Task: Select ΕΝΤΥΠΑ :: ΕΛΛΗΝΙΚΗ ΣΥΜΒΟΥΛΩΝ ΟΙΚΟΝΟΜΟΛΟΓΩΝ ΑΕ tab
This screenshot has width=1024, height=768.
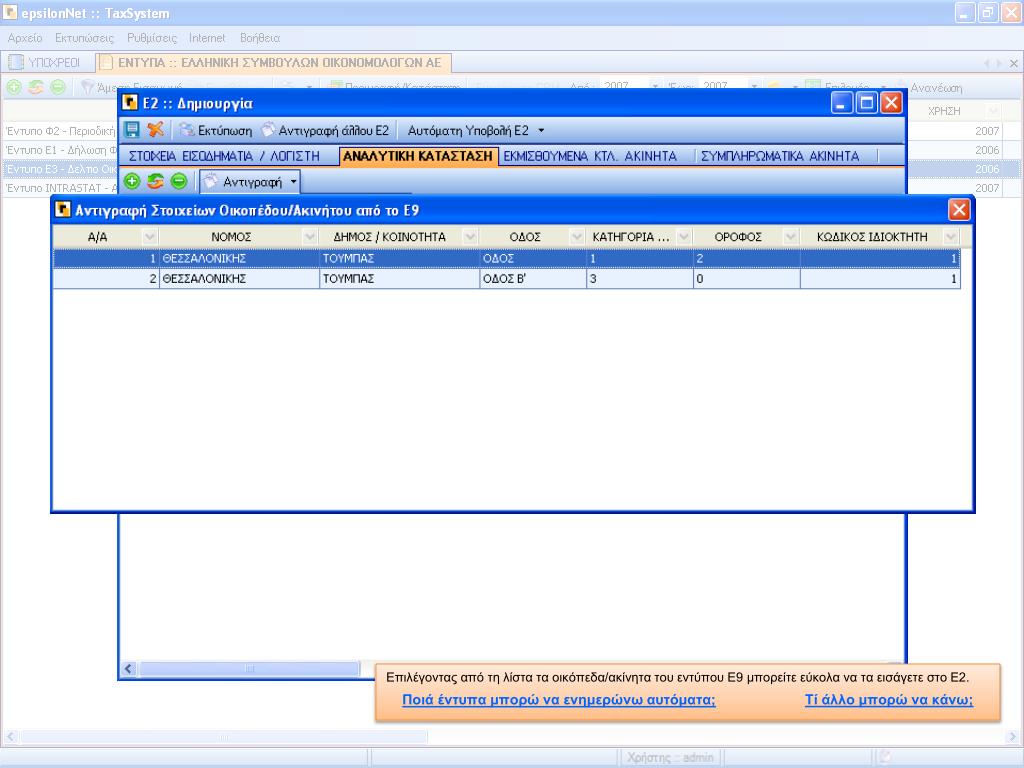Action: 273,63
